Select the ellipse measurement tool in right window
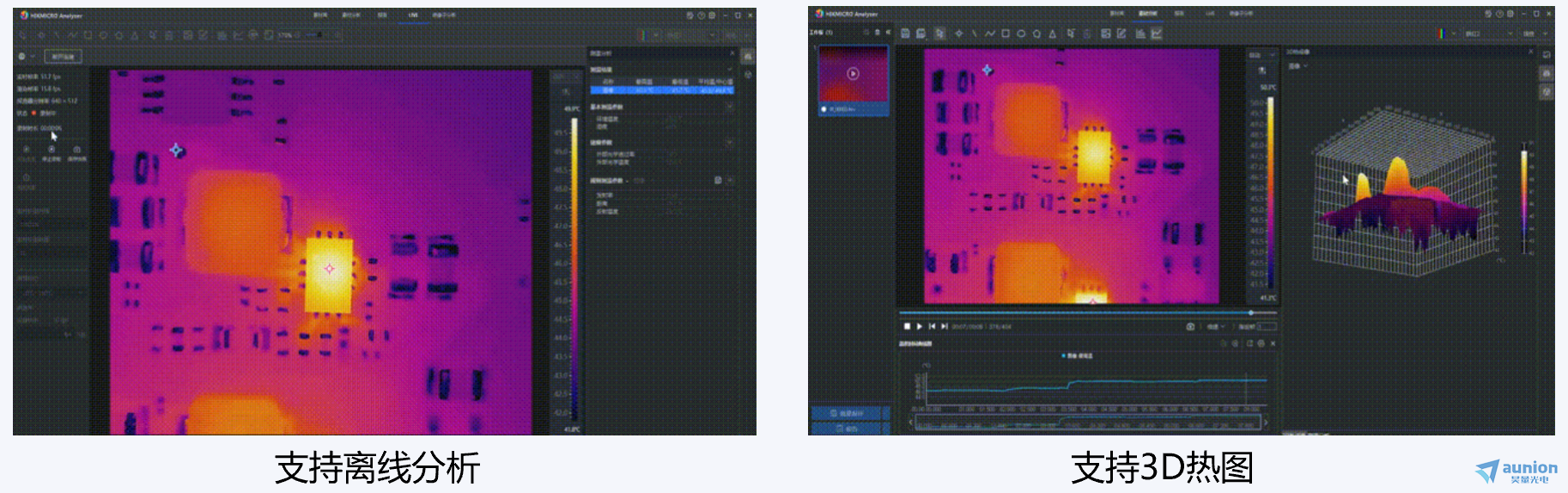Screen dimensions: 1568x493 pyautogui.click(x=1021, y=33)
